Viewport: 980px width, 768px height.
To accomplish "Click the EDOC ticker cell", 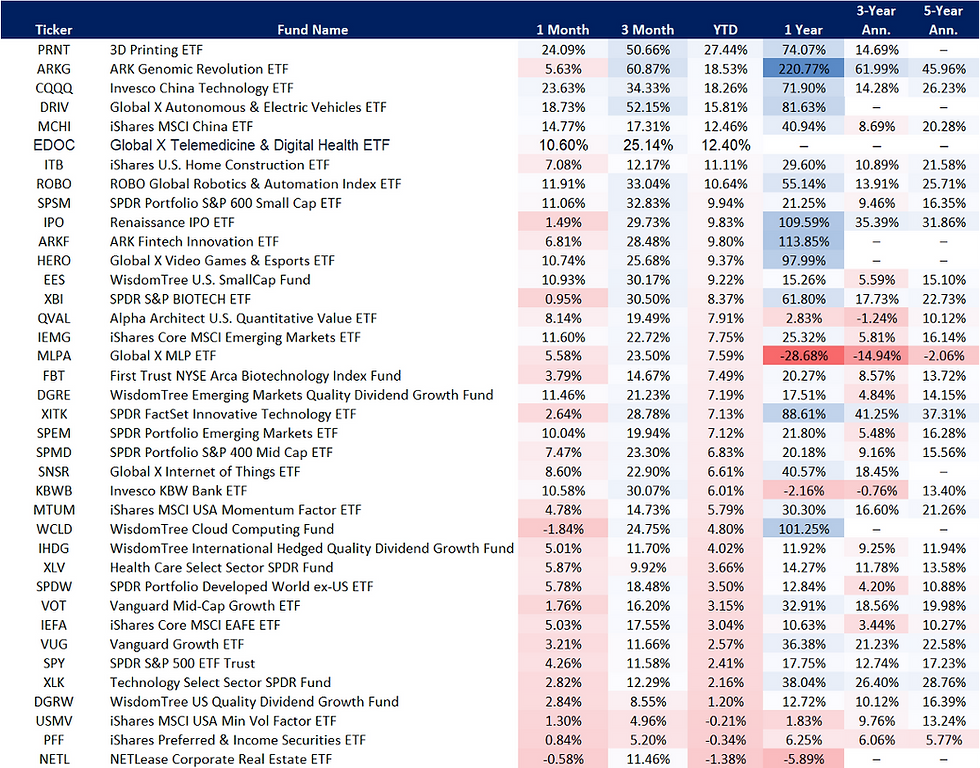I will coord(54,145).
